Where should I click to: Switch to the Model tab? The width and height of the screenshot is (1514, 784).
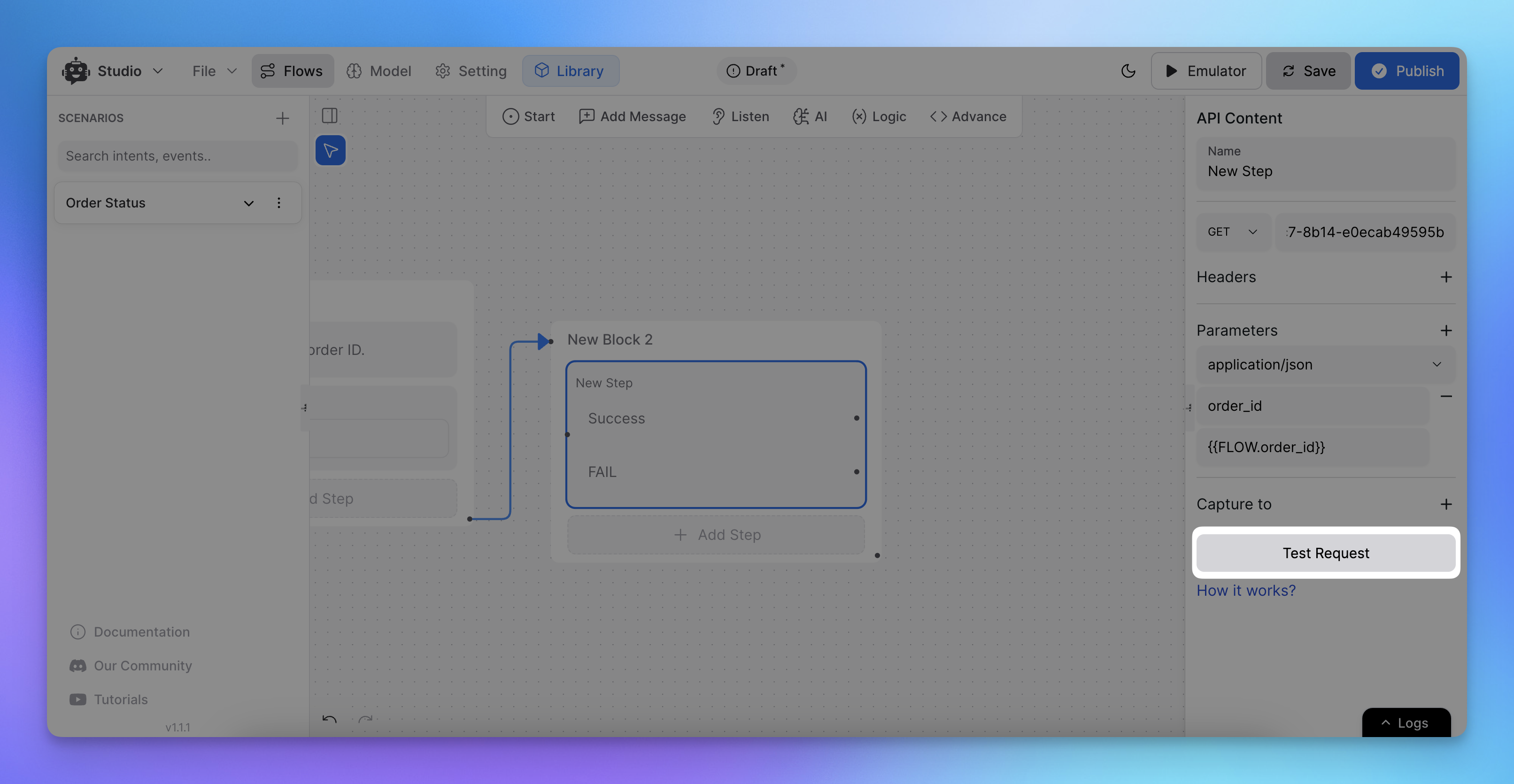(x=379, y=71)
